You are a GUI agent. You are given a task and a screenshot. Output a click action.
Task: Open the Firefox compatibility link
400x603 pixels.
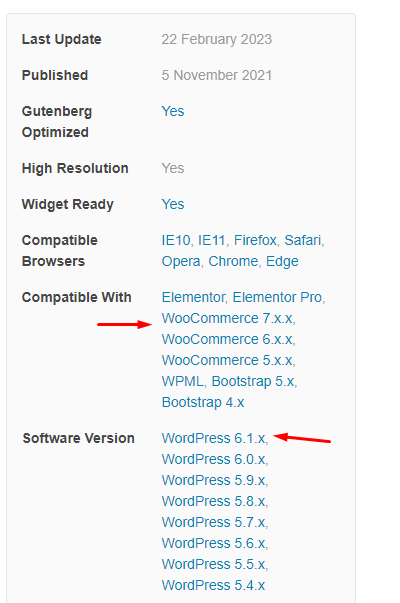point(255,240)
